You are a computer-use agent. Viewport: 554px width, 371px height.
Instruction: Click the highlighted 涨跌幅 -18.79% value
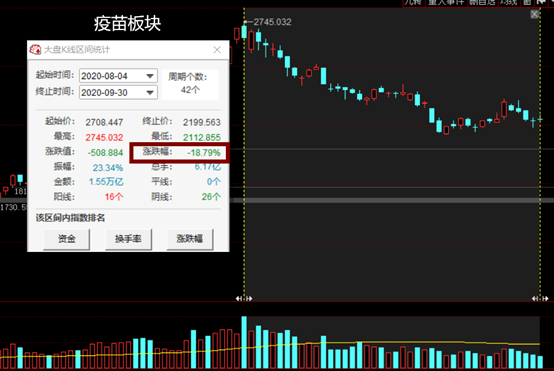point(204,153)
